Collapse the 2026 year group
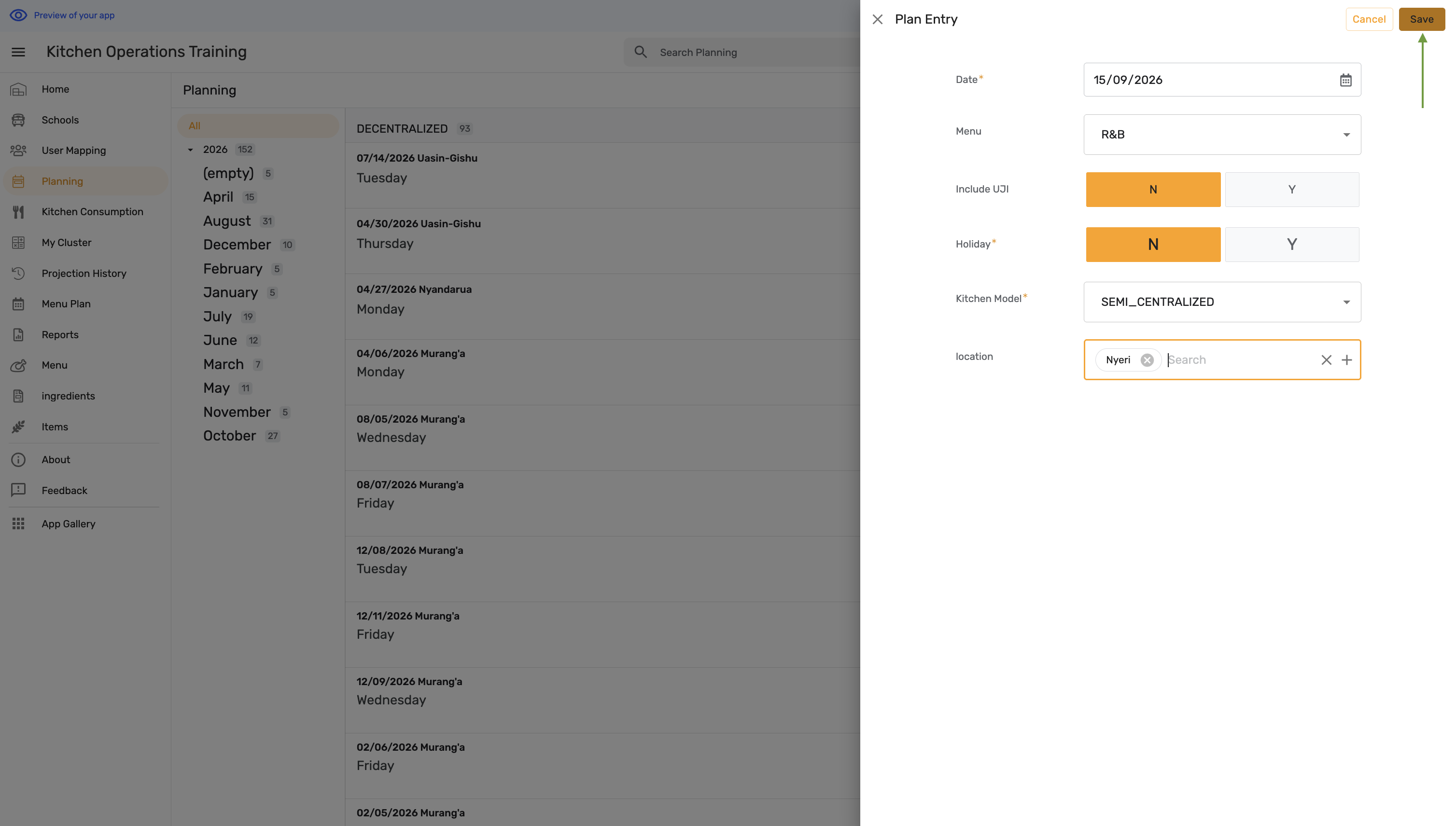1456x826 pixels. 190,150
